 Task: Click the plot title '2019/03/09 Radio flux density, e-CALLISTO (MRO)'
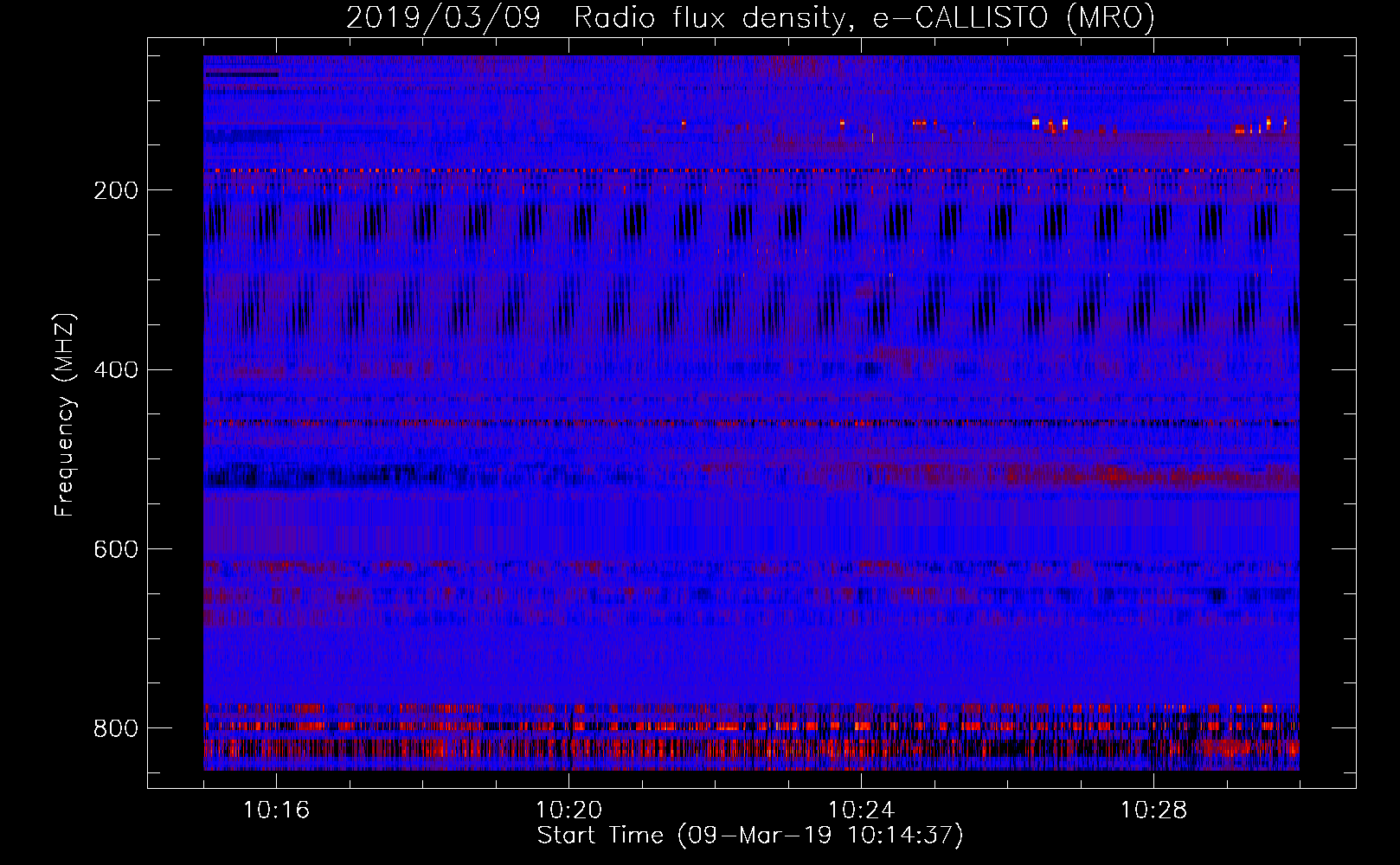click(750, 17)
